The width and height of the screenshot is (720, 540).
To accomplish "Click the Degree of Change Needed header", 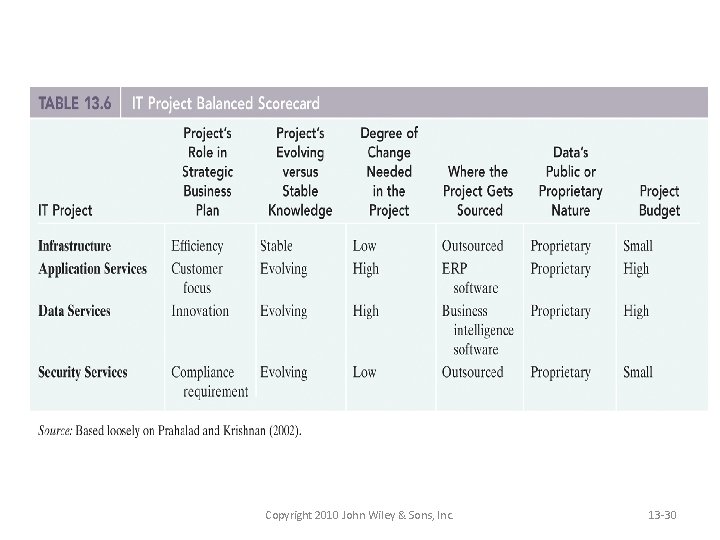I will [x=389, y=171].
